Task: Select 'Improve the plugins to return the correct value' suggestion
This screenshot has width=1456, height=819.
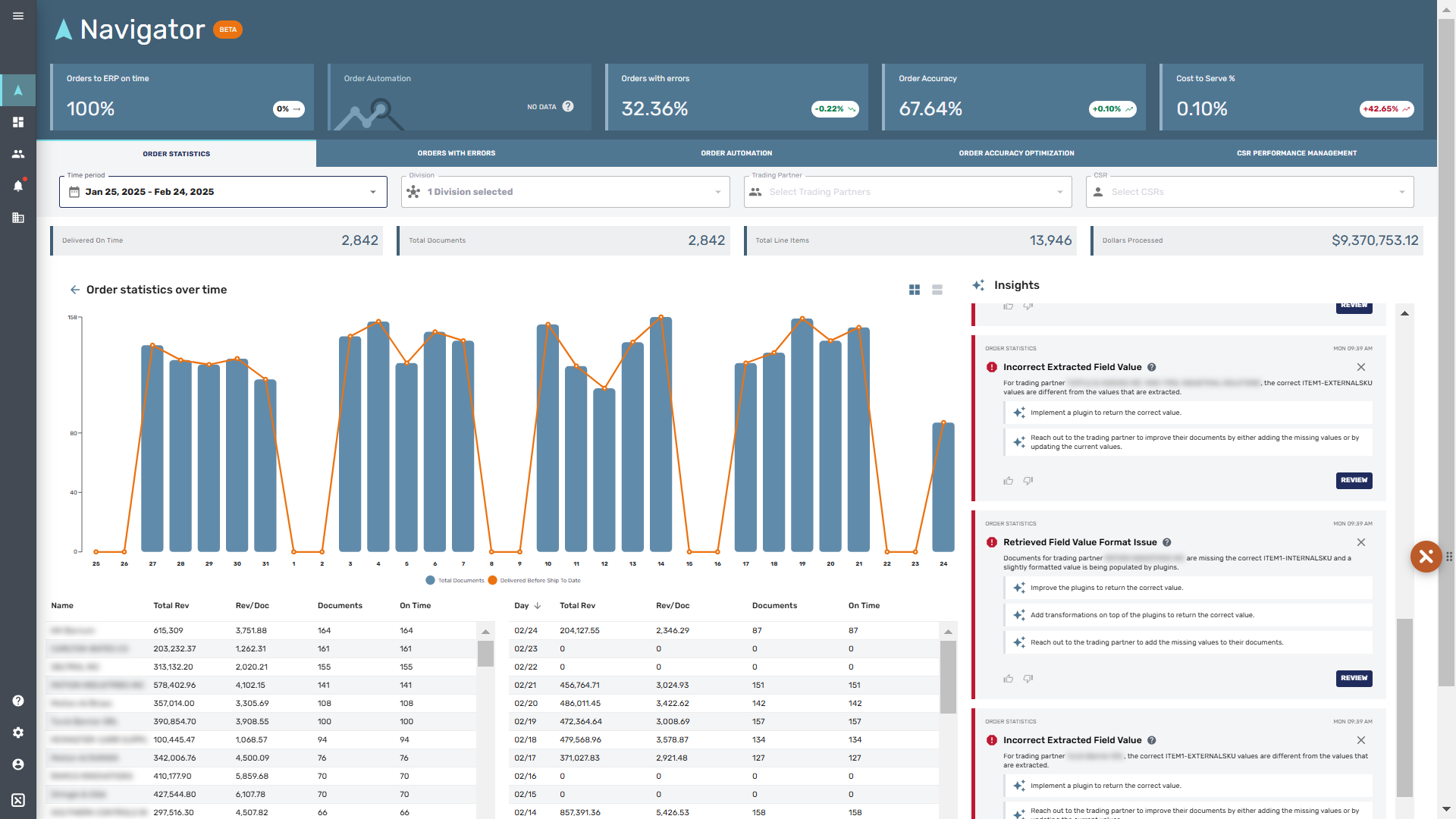Action: 1188,588
